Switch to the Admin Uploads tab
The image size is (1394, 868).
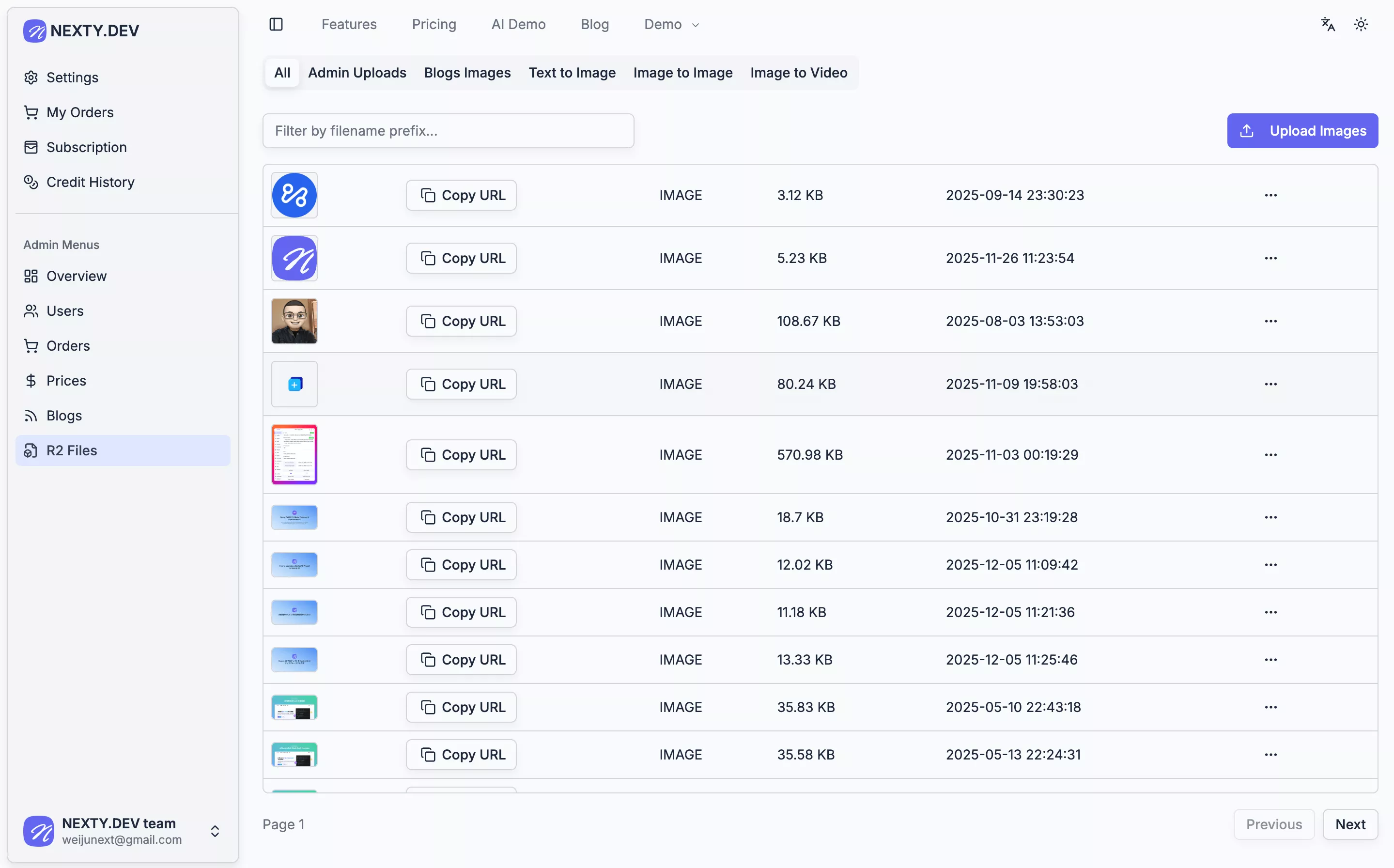click(x=357, y=73)
